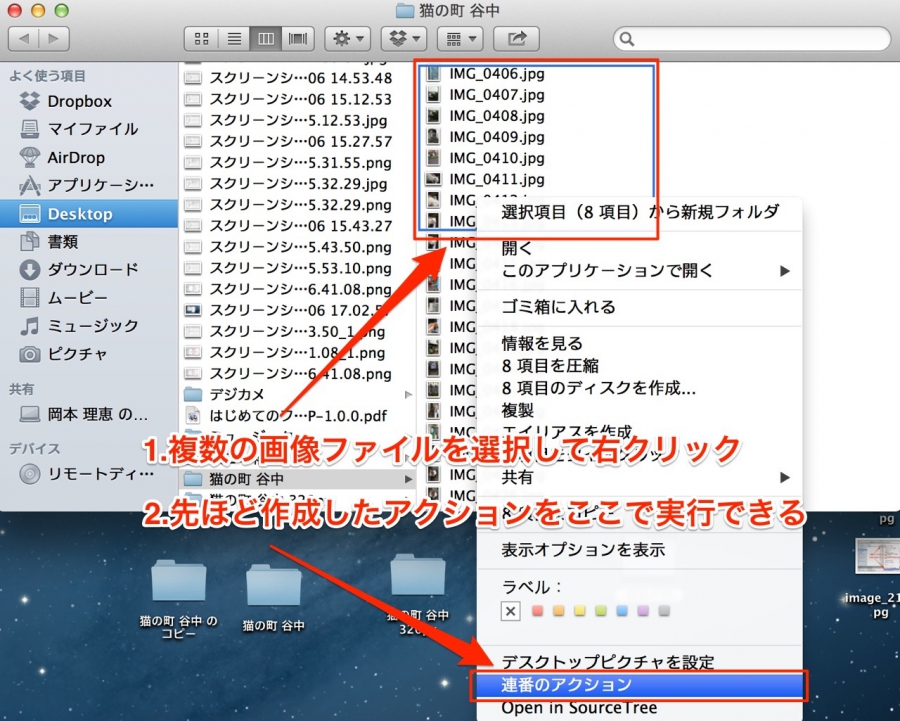Open the gear action menu
Screen dimensions: 900x721
[x=347, y=39]
